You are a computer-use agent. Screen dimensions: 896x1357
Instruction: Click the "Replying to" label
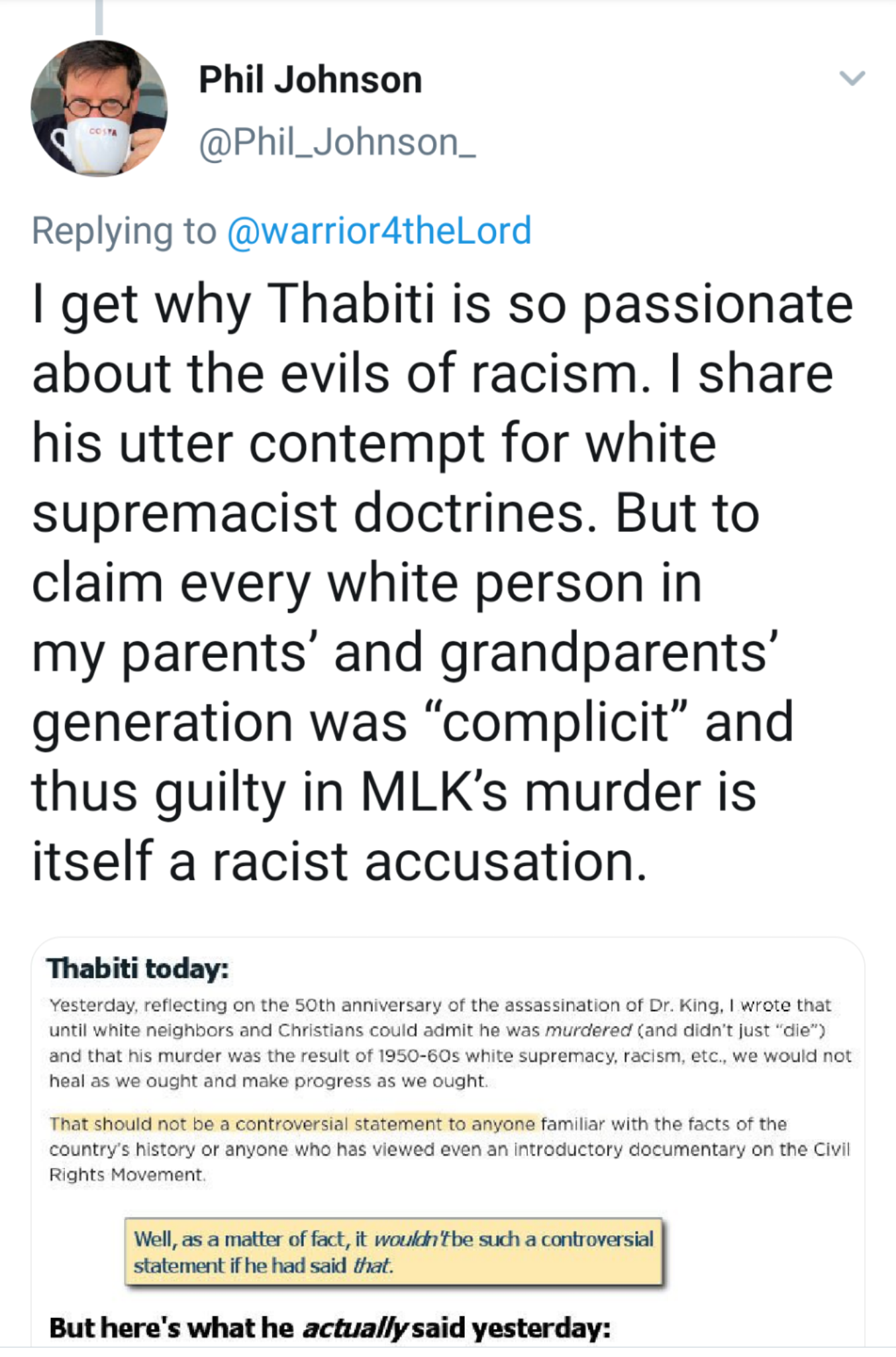124,231
